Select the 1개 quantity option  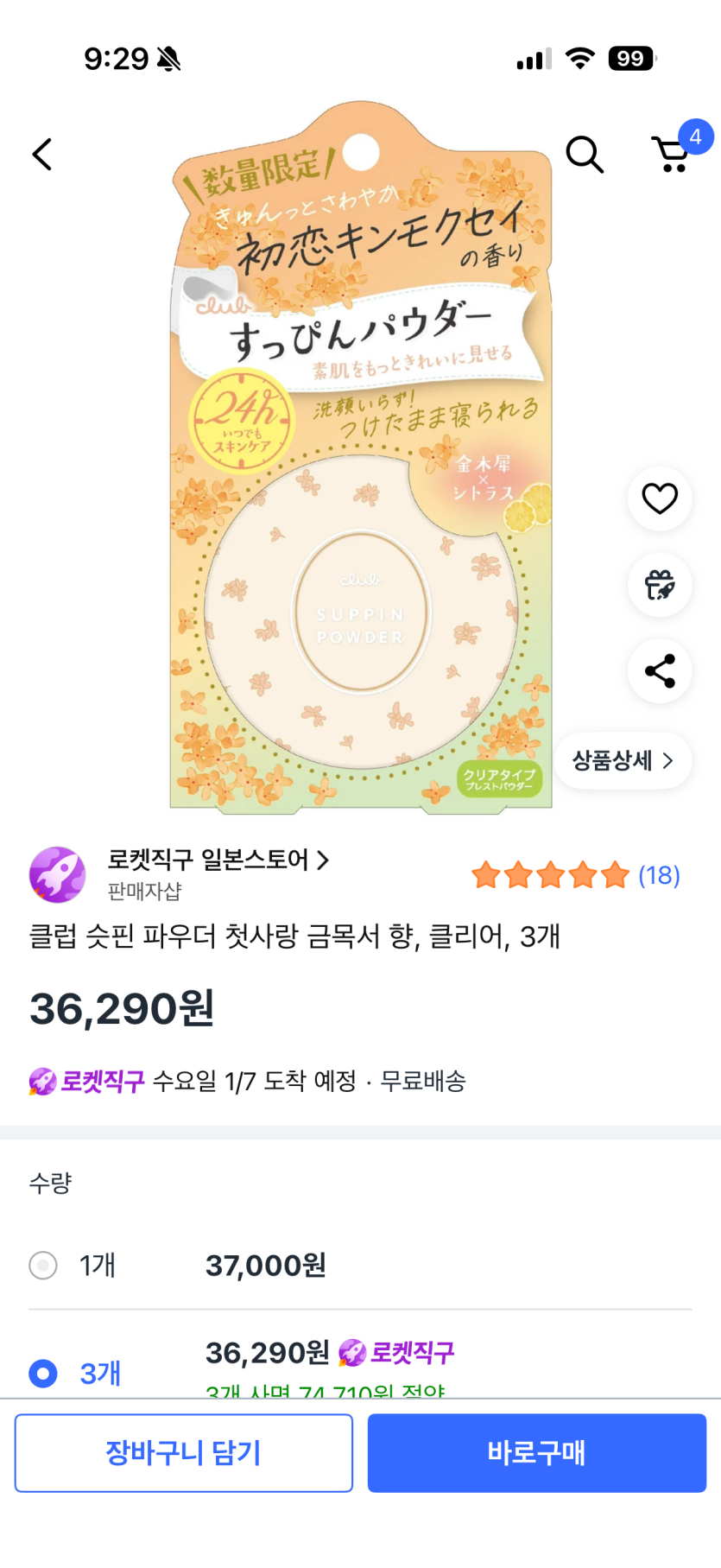[43, 1266]
